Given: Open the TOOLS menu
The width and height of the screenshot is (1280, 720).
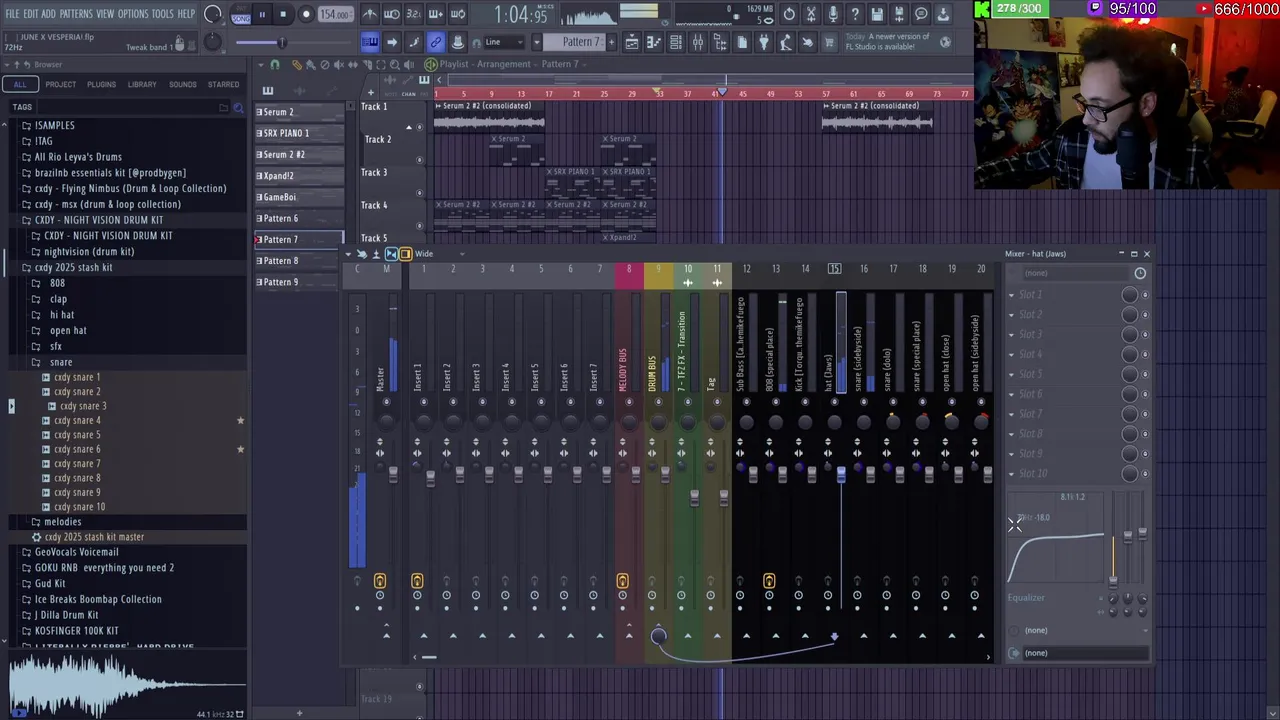Looking at the screenshot, I should pyautogui.click(x=162, y=14).
